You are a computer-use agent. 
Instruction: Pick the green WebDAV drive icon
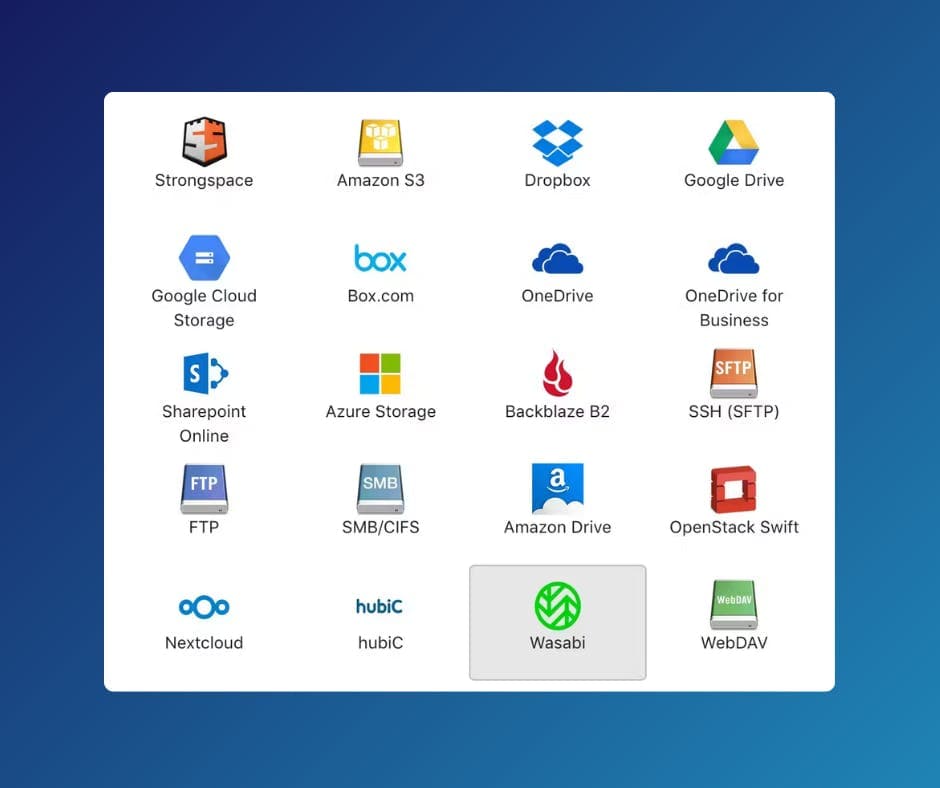734,604
